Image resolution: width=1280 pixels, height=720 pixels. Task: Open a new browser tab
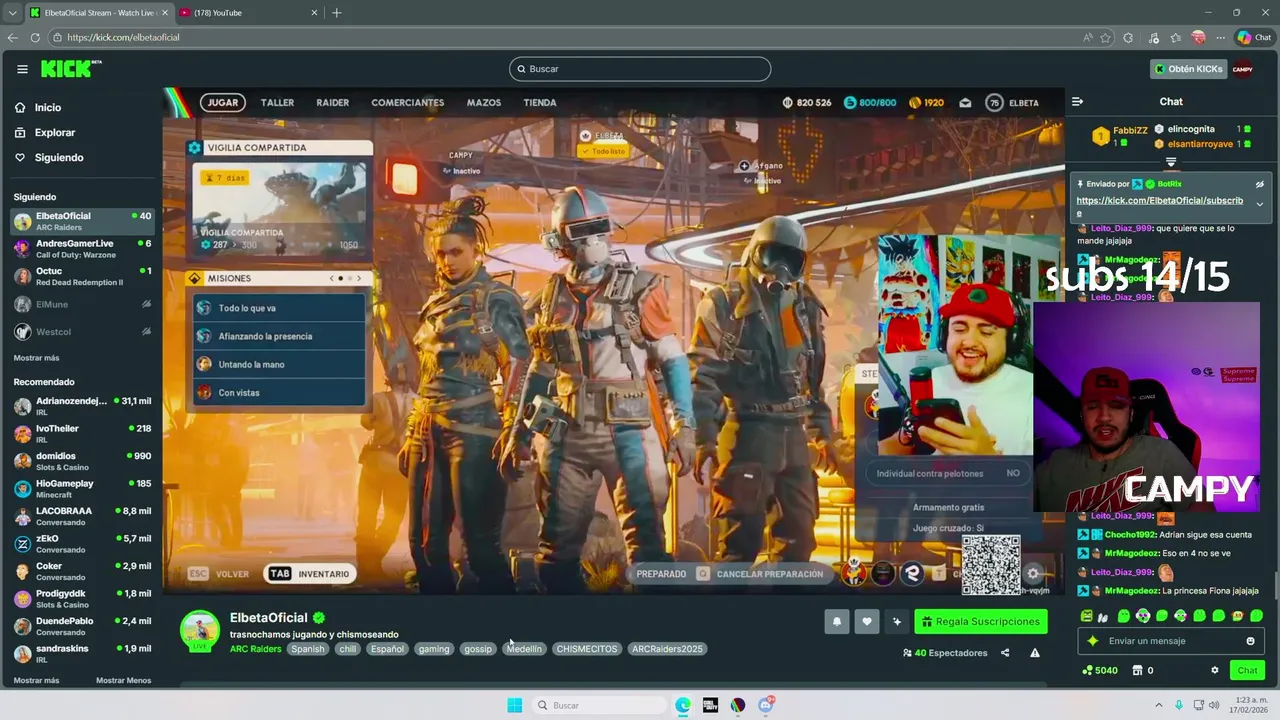click(x=337, y=13)
